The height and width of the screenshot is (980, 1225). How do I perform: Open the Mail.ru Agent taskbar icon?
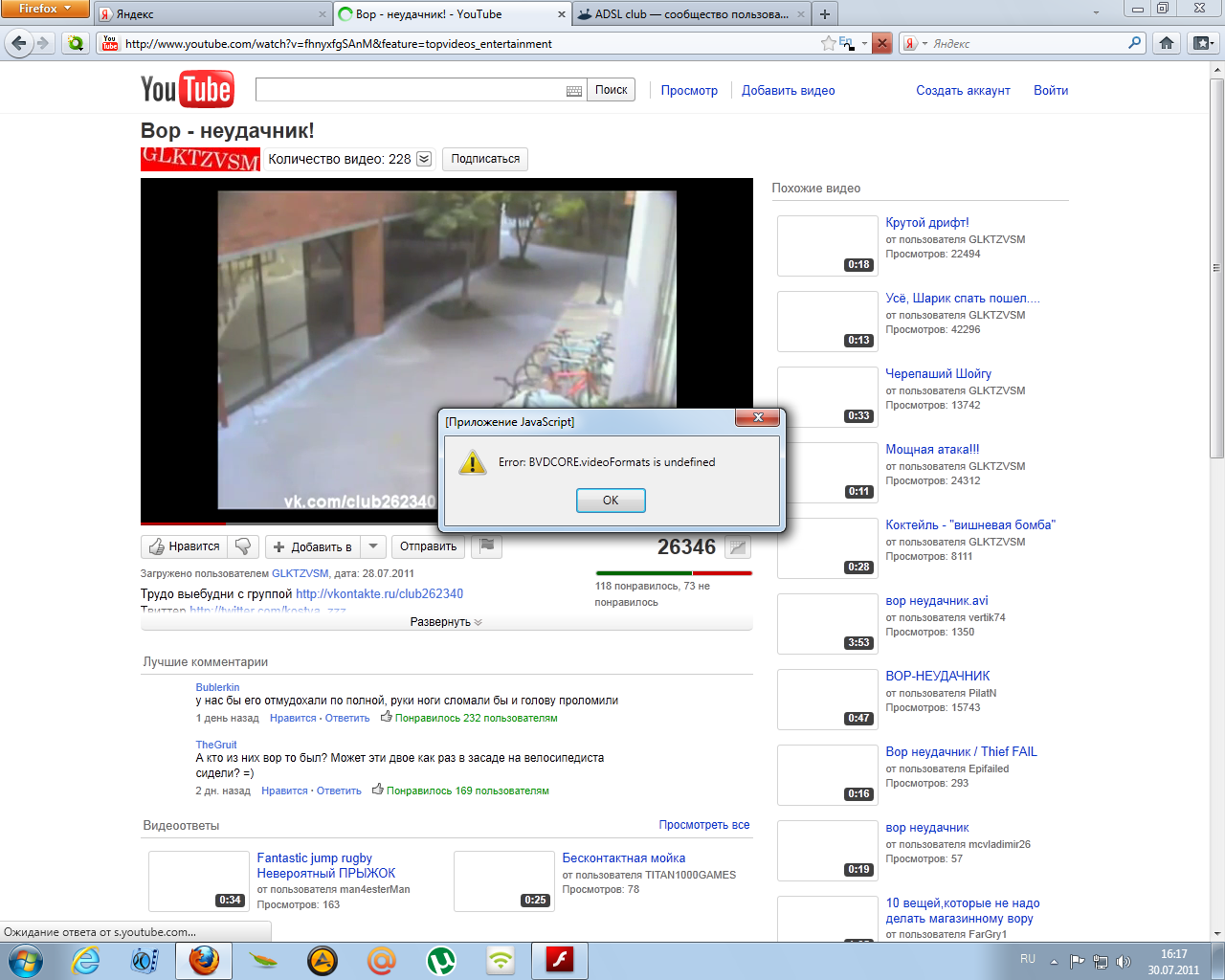[x=382, y=960]
